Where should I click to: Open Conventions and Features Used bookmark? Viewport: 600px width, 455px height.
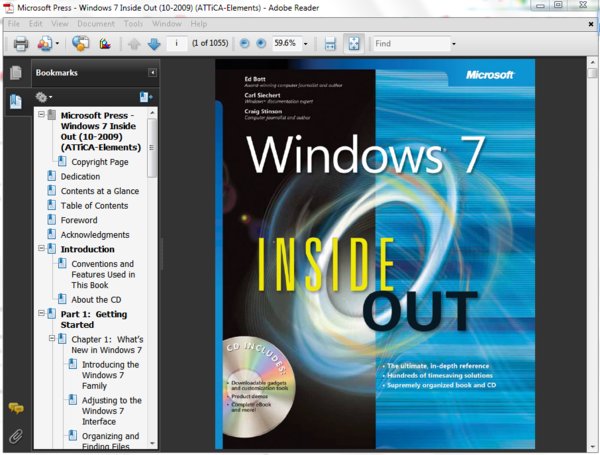103,274
